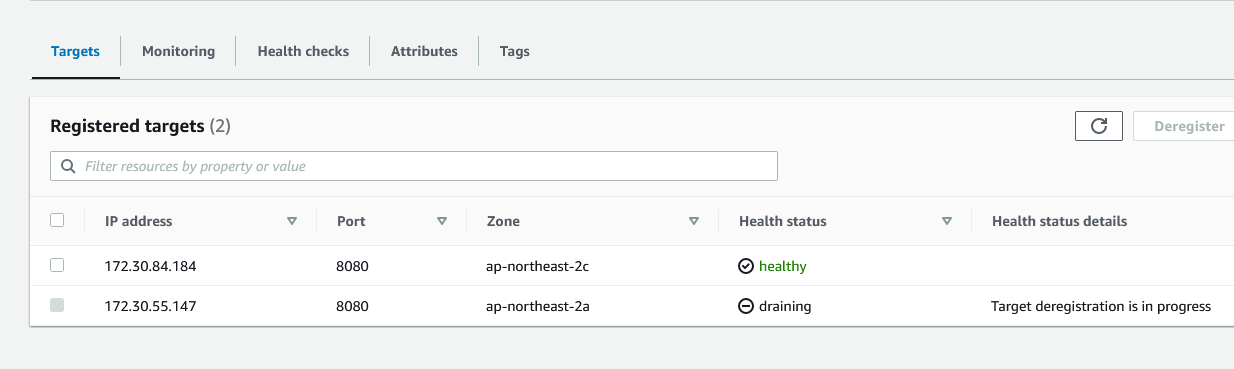Image resolution: width=1234 pixels, height=369 pixels.
Task: Sort by Zone column arrow
Action: [693, 221]
